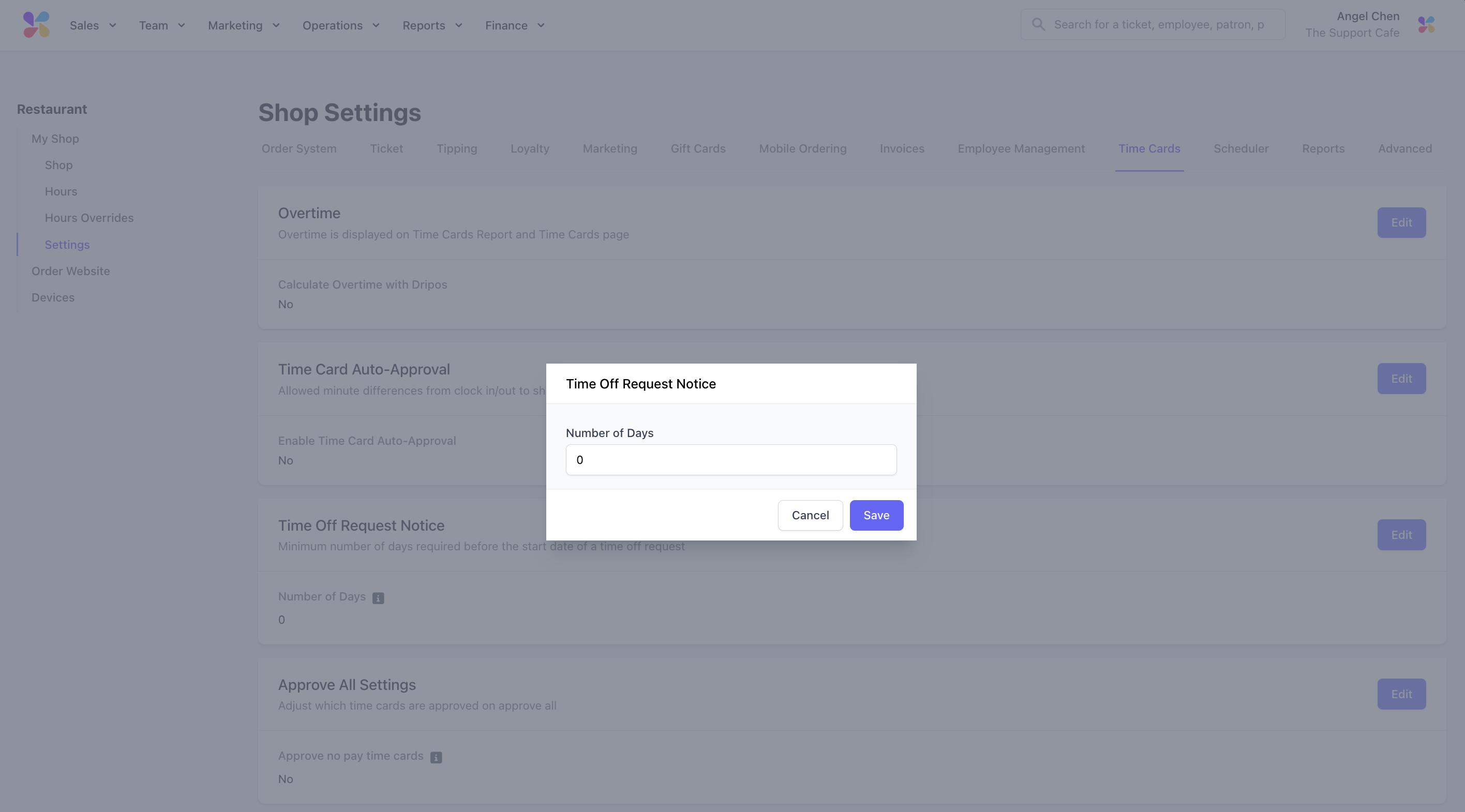Viewport: 1465px width, 812px height.
Task: Click info icon beside Approve no pay time cards
Action: [x=436, y=757]
